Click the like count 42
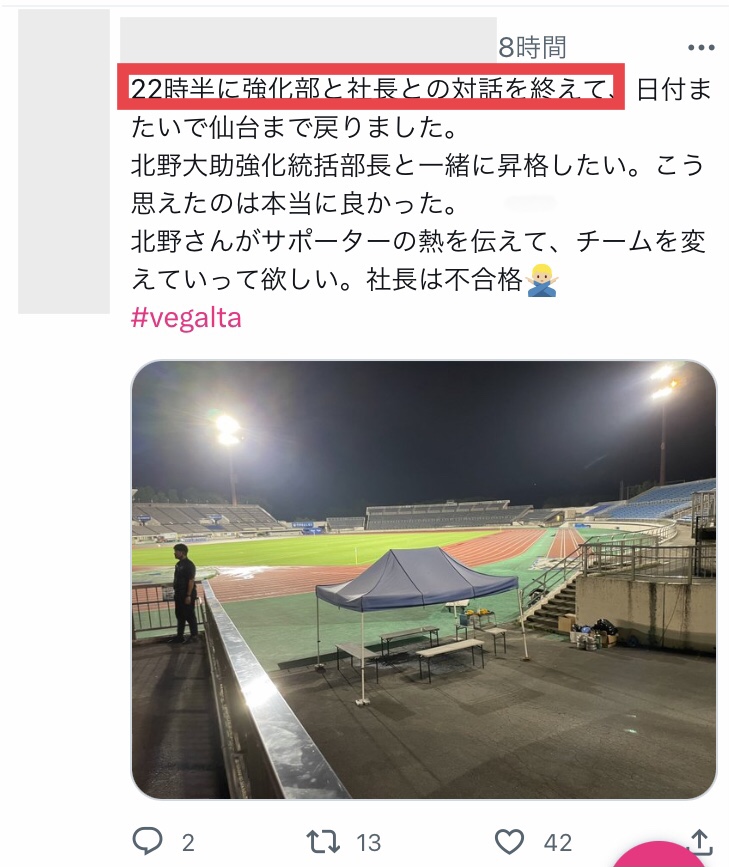Screen dimensions: 729x867 coord(558,843)
